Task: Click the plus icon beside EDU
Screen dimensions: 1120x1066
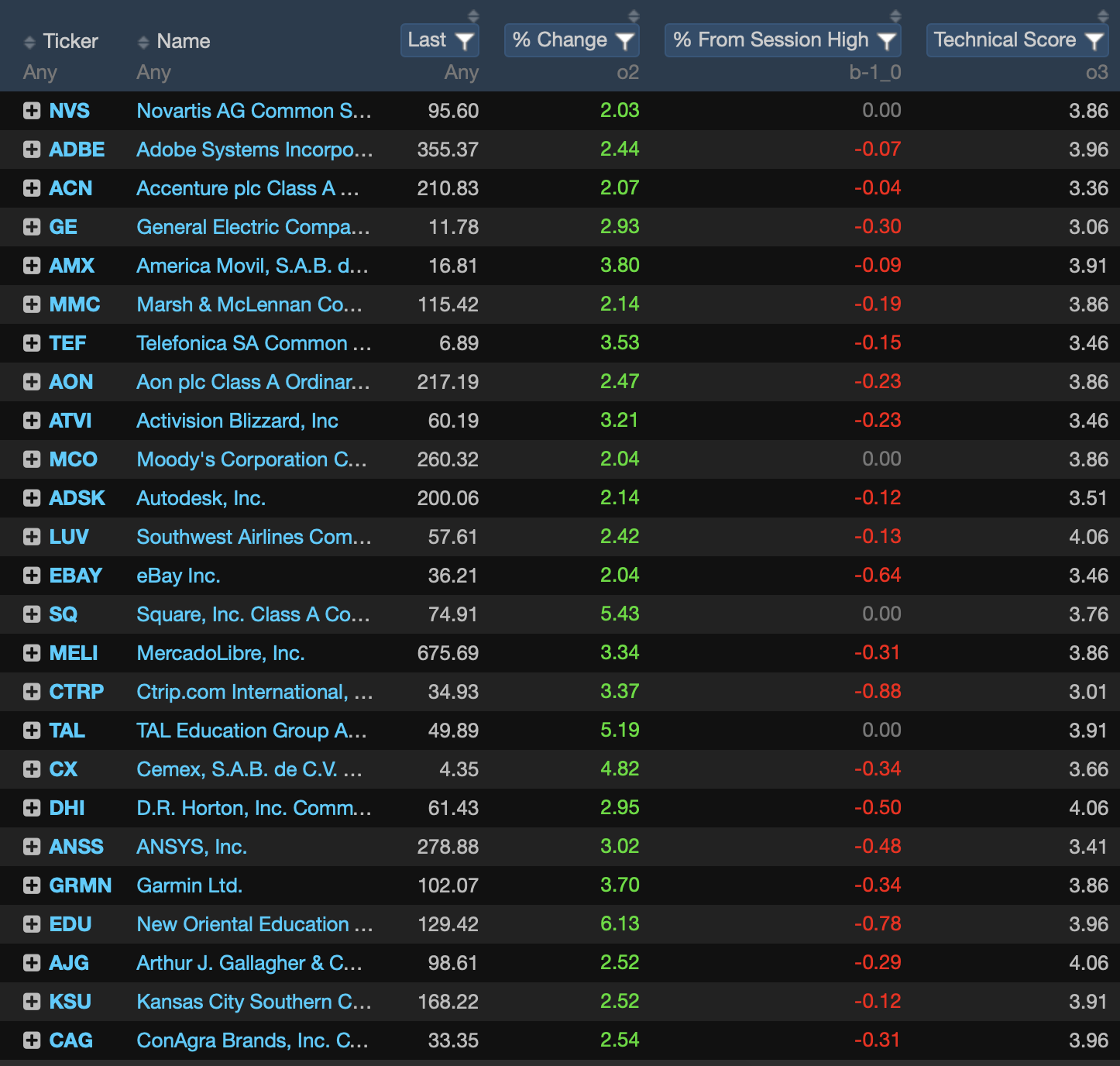Action: pos(32,924)
